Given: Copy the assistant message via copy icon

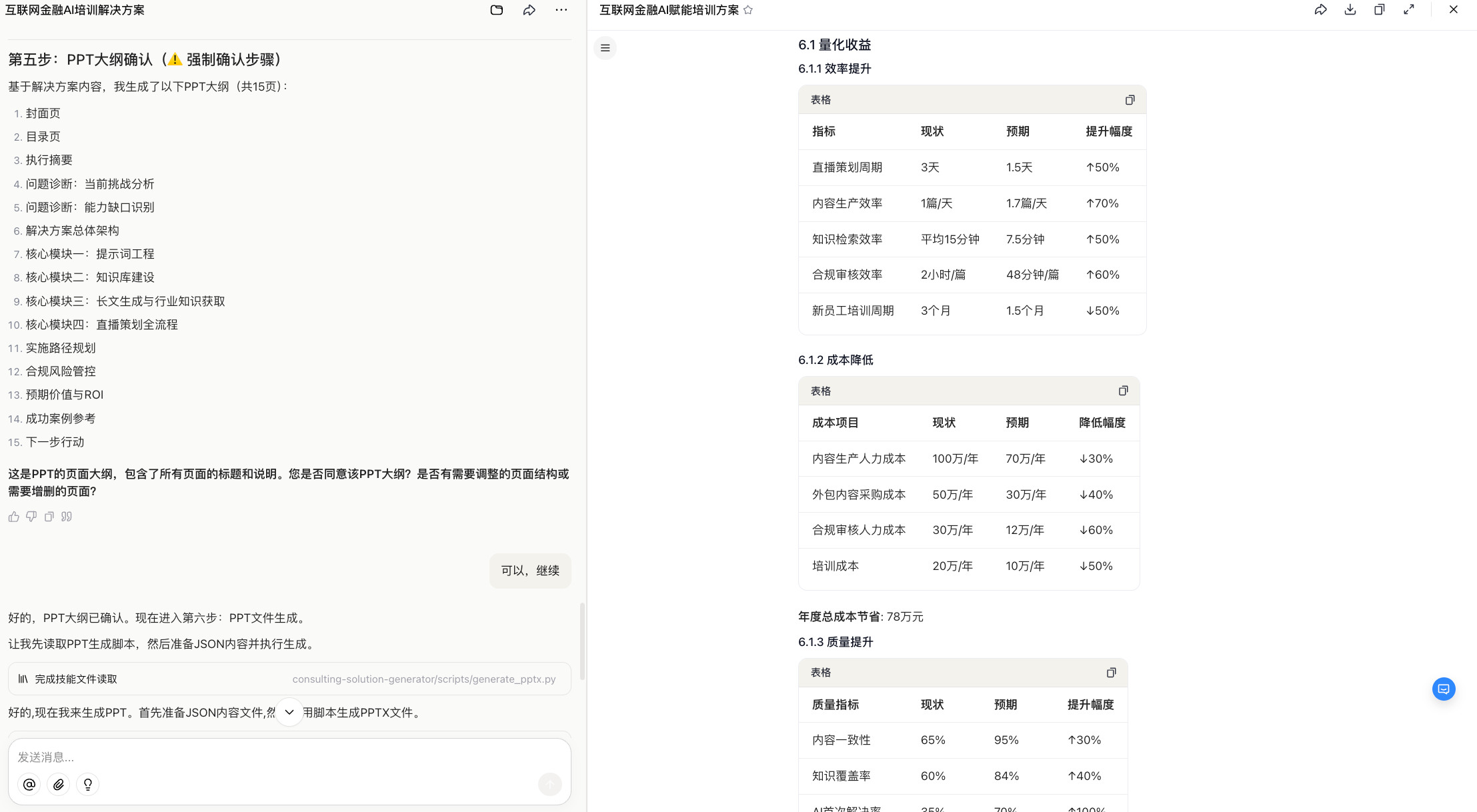Looking at the screenshot, I should (49, 517).
